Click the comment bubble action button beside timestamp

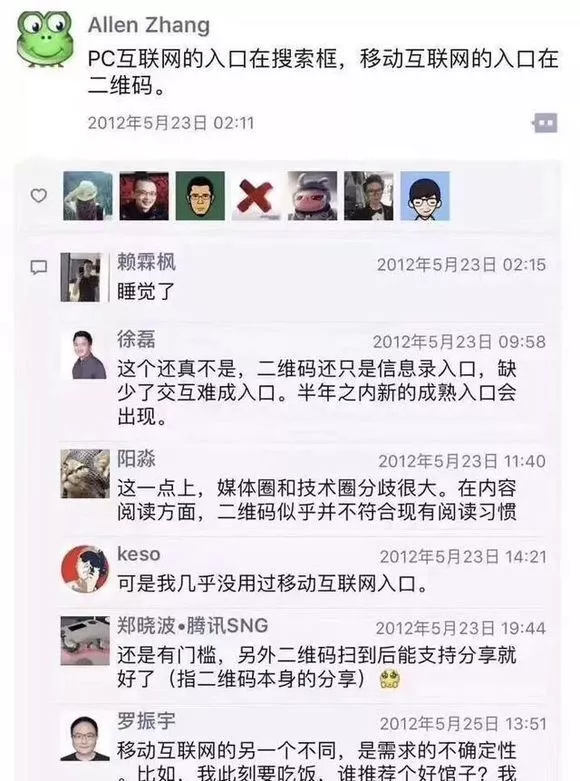[x=545, y=123]
